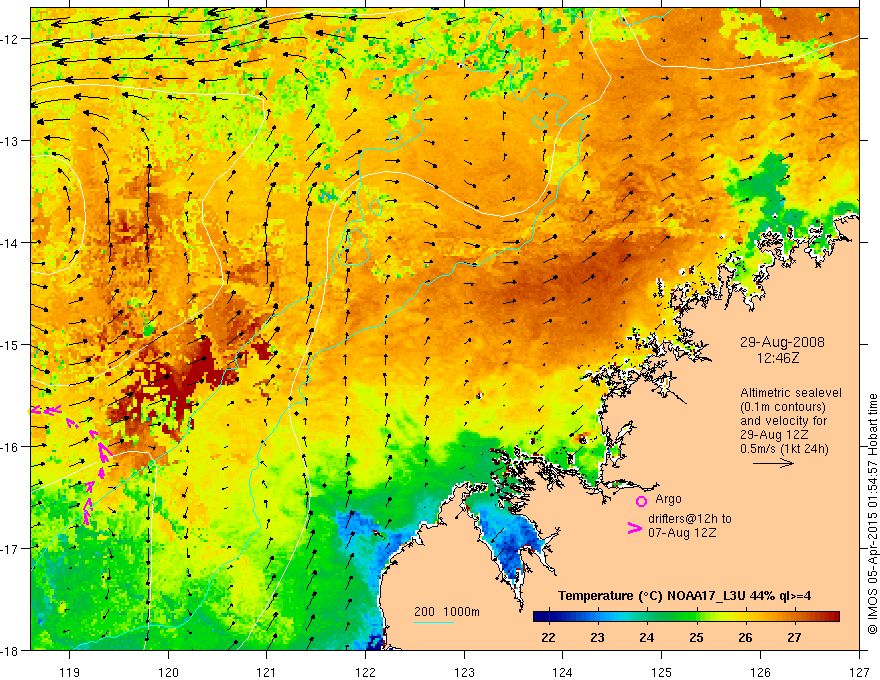Click the latitude axis label -15
880x680 pixels.
pos(11,344)
